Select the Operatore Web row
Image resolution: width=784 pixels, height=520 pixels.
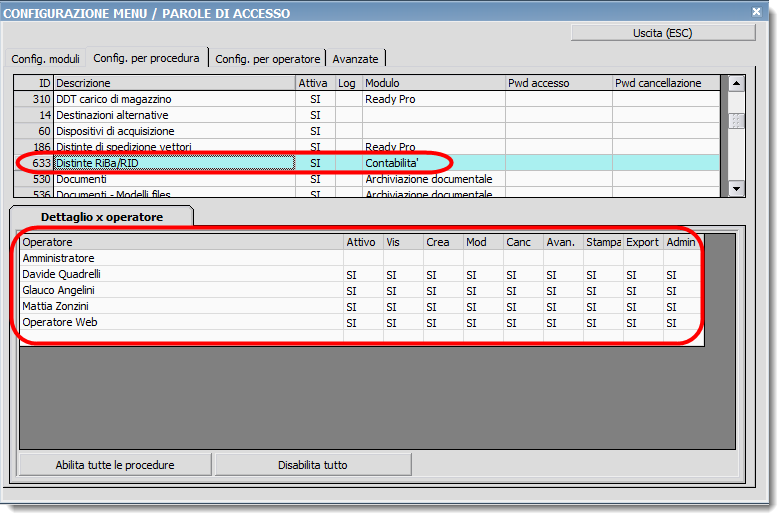362,322
